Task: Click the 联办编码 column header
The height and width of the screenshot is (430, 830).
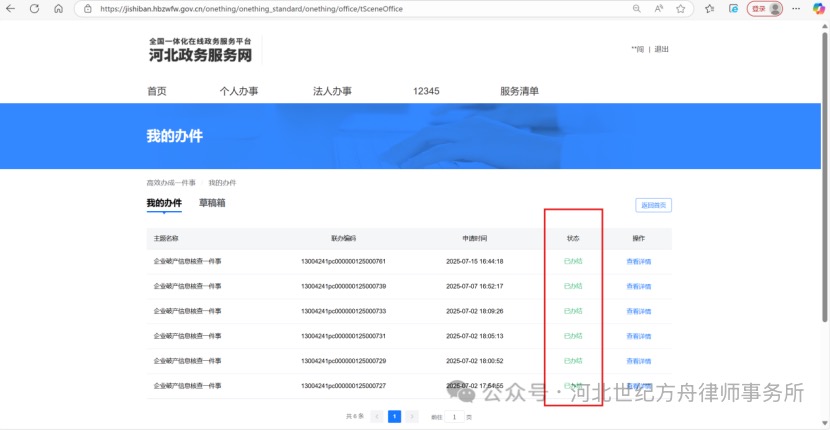Action: (x=343, y=238)
